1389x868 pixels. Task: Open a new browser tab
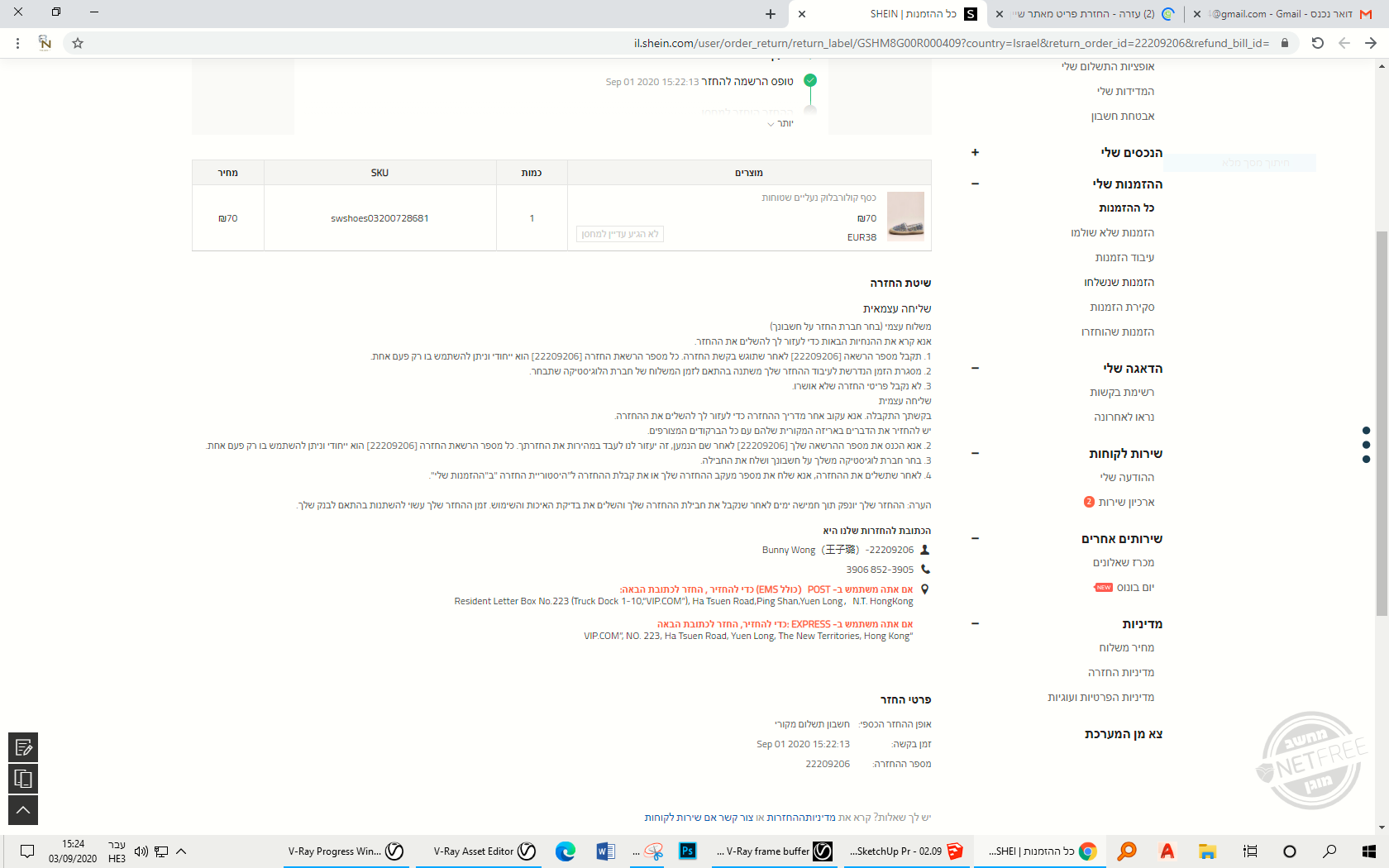771,14
